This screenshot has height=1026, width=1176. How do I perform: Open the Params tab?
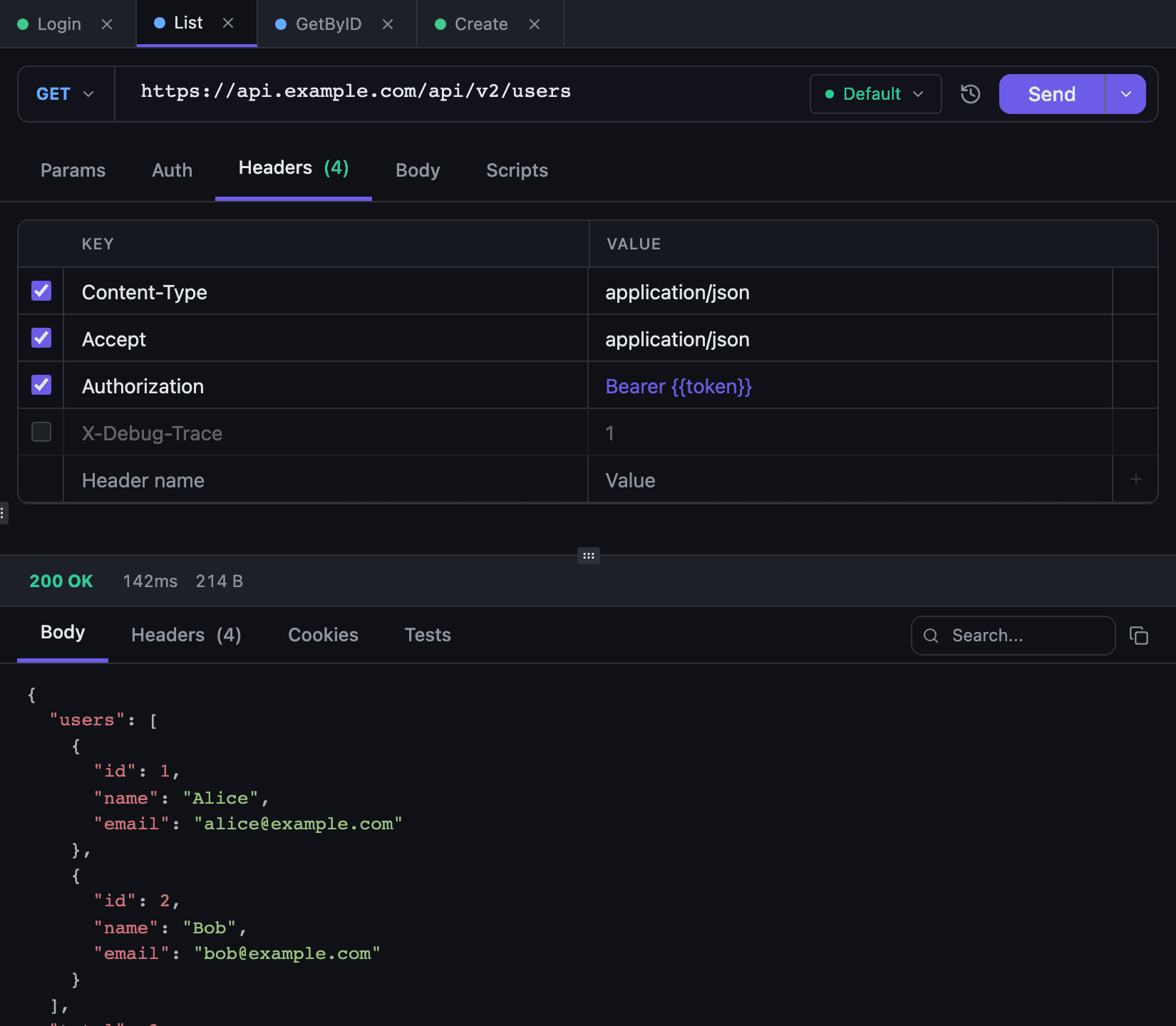[x=73, y=170]
